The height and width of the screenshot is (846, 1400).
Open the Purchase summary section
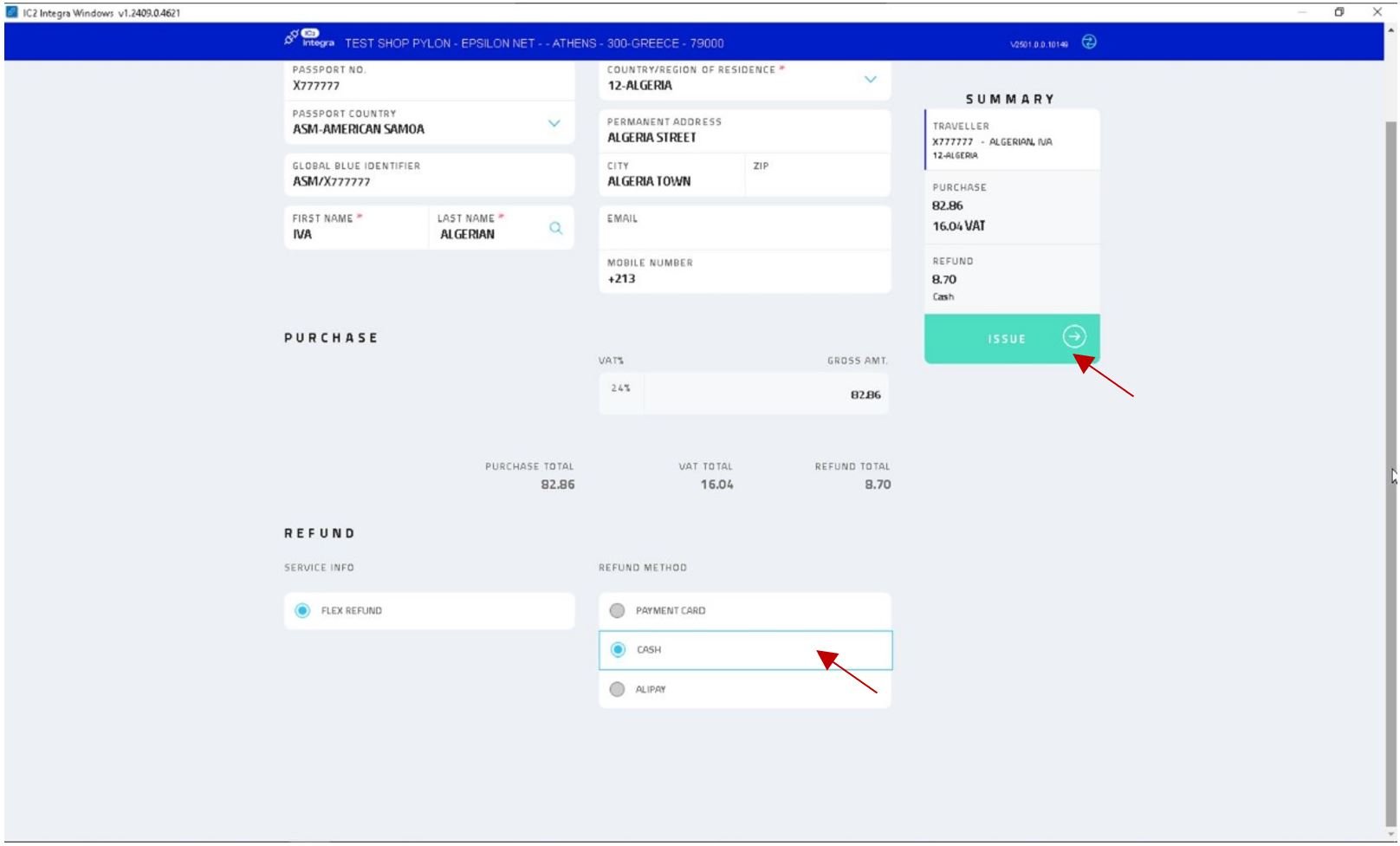click(x=1012, y=207)
